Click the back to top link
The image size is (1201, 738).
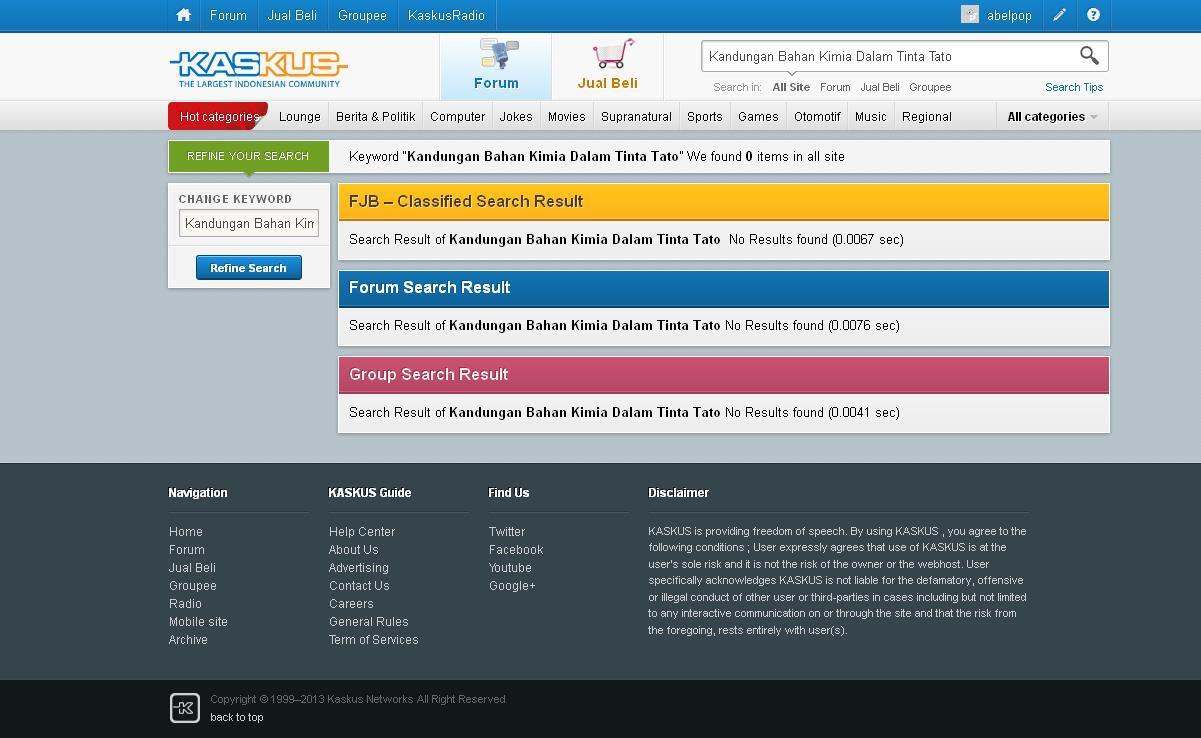coord(237,717)
